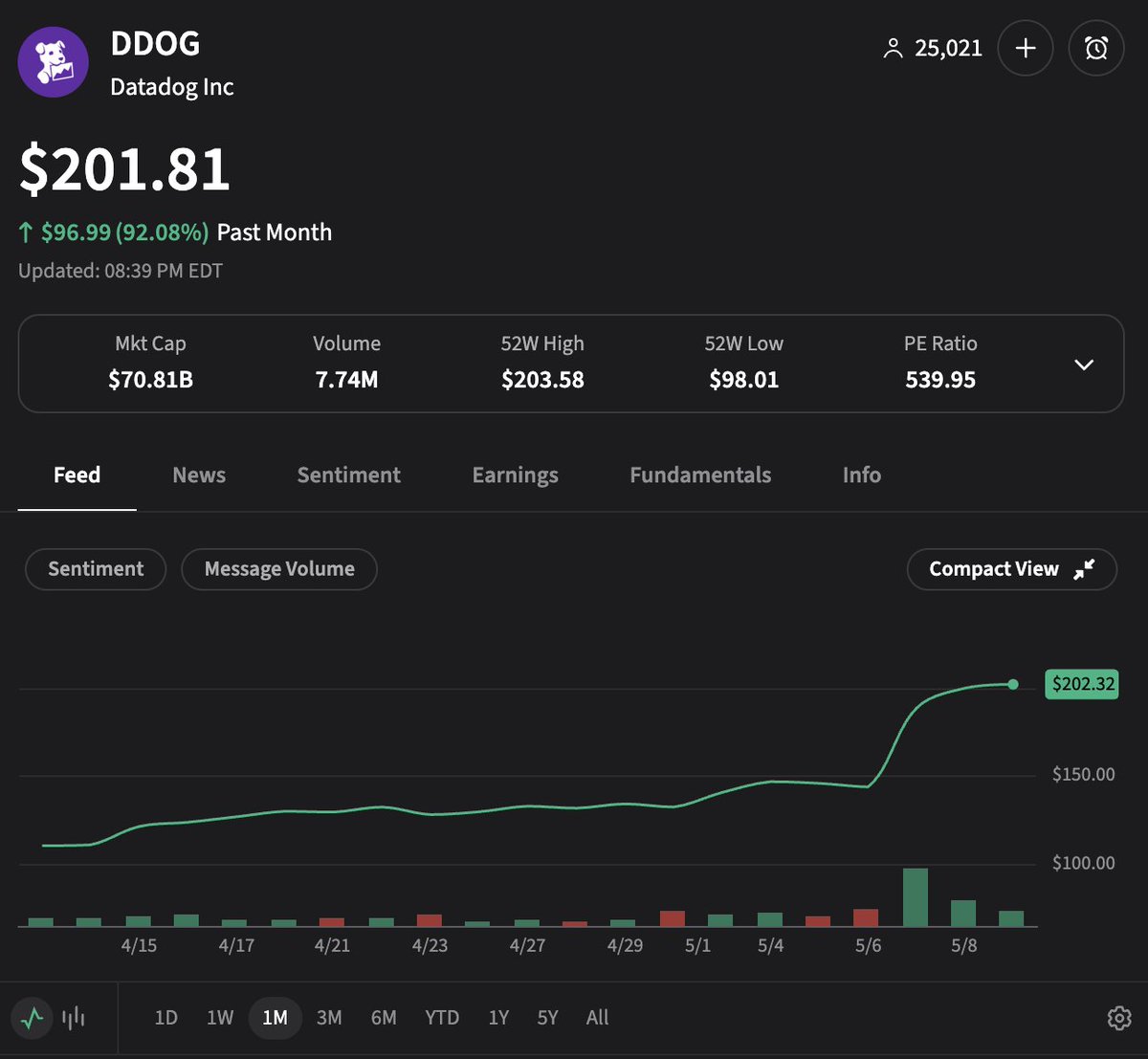Switch to candlestick chart icon

pyautogui.click(x=74, y=1018)
